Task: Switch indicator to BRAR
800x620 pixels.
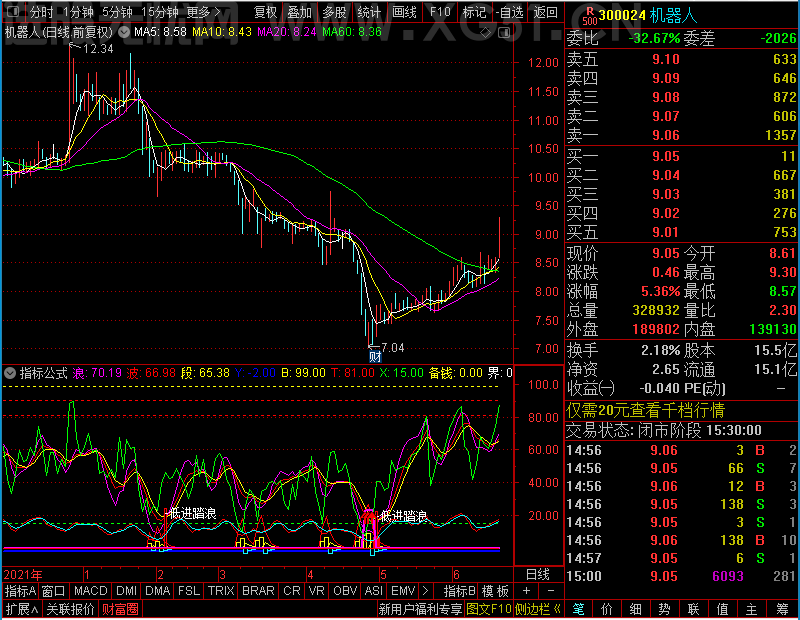Action: [258, 591]
